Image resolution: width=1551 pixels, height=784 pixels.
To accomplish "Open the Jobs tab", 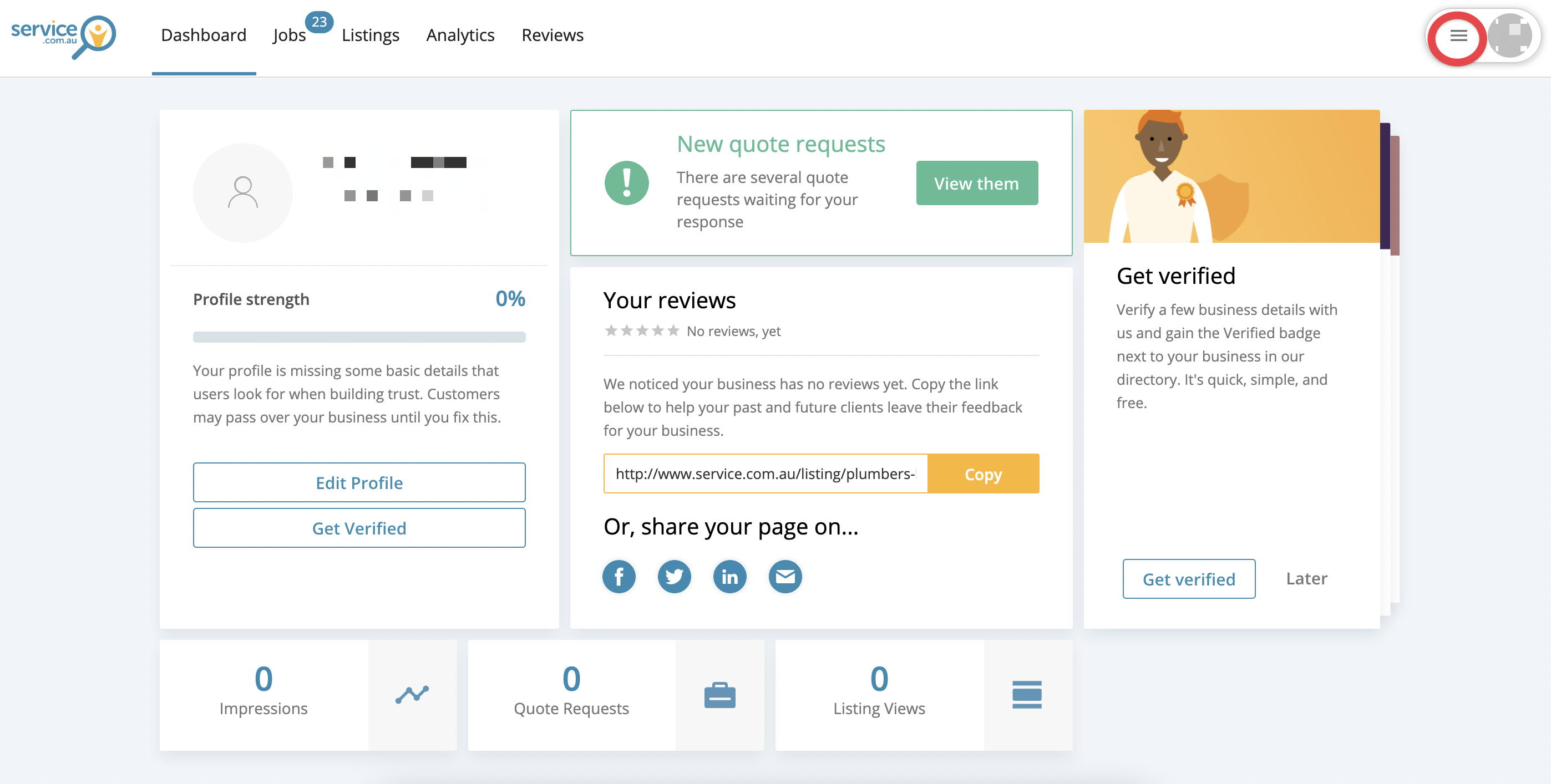I will 289,35.
